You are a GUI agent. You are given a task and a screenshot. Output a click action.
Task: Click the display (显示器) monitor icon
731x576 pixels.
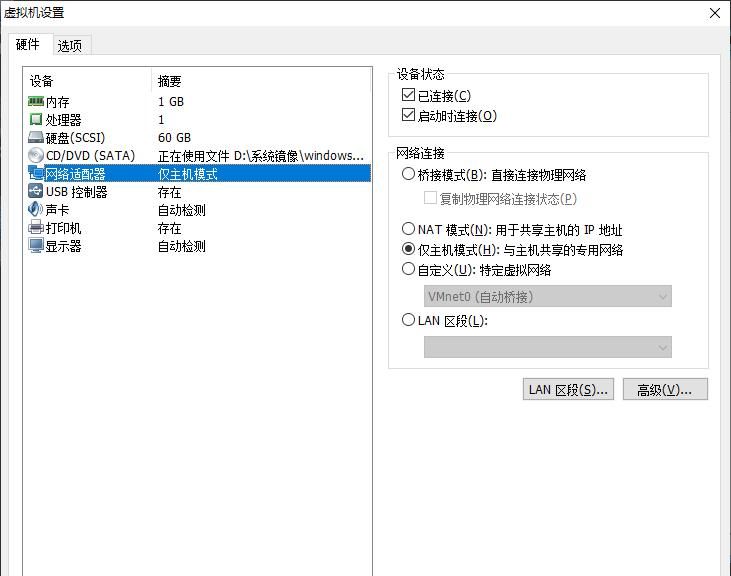coord(36,246)
